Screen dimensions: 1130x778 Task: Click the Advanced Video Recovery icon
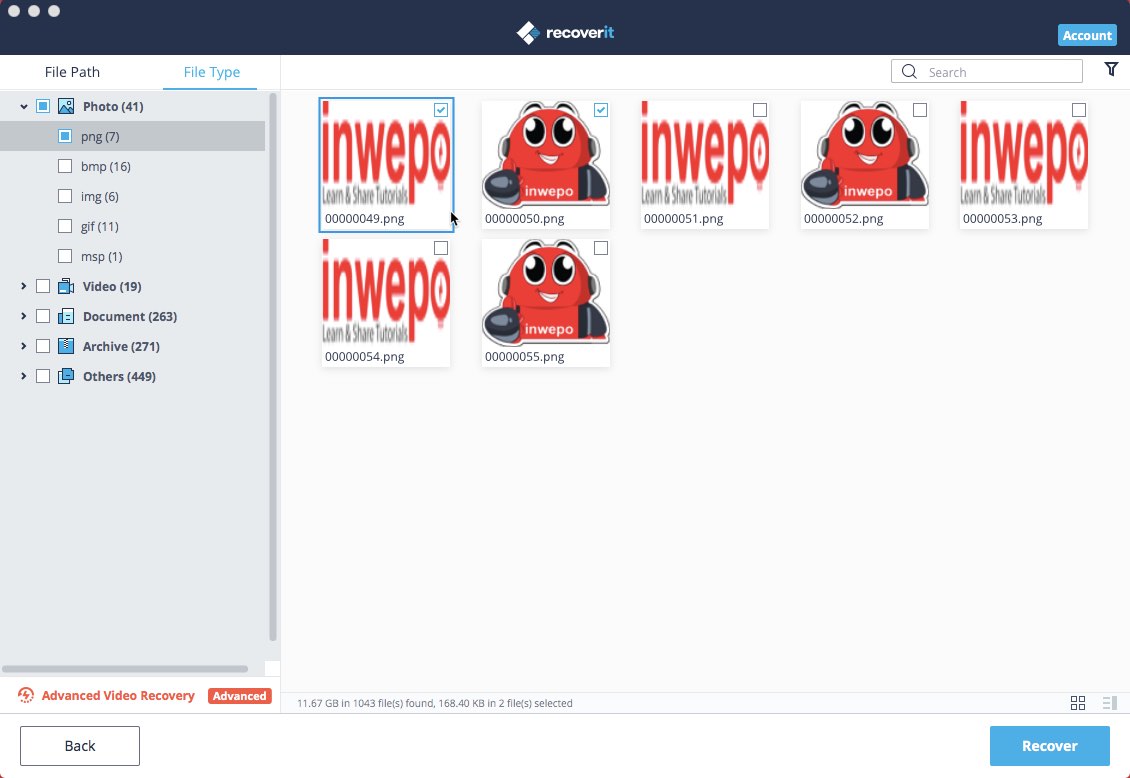(26, 695)
